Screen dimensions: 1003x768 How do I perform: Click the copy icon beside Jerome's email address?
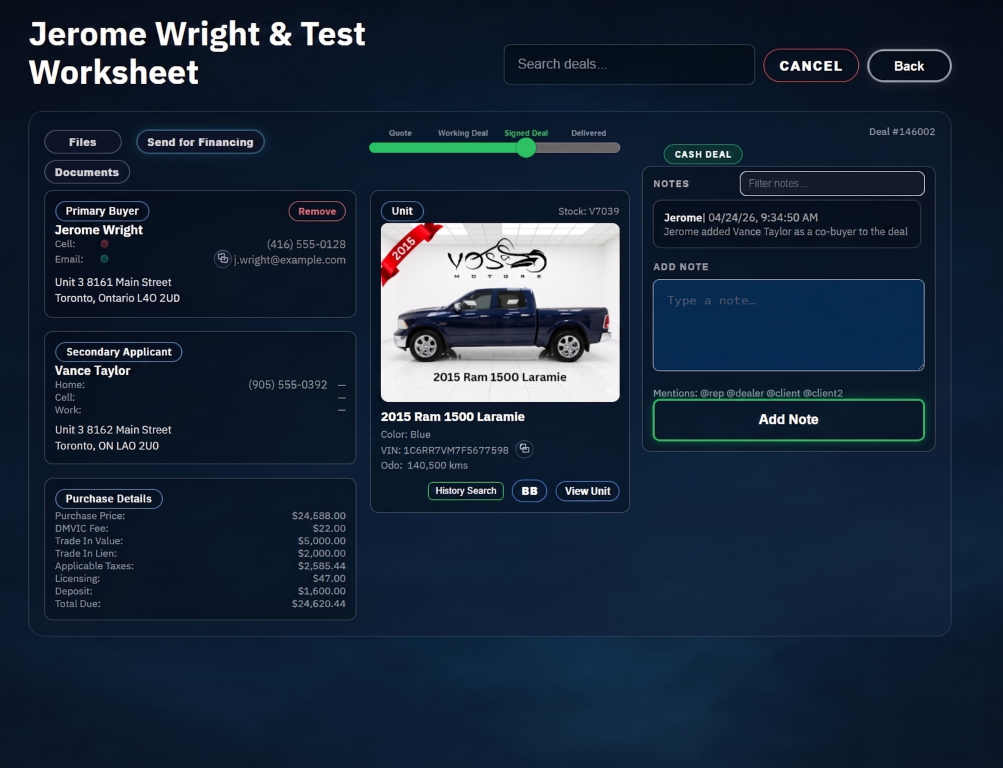point(222,258)
